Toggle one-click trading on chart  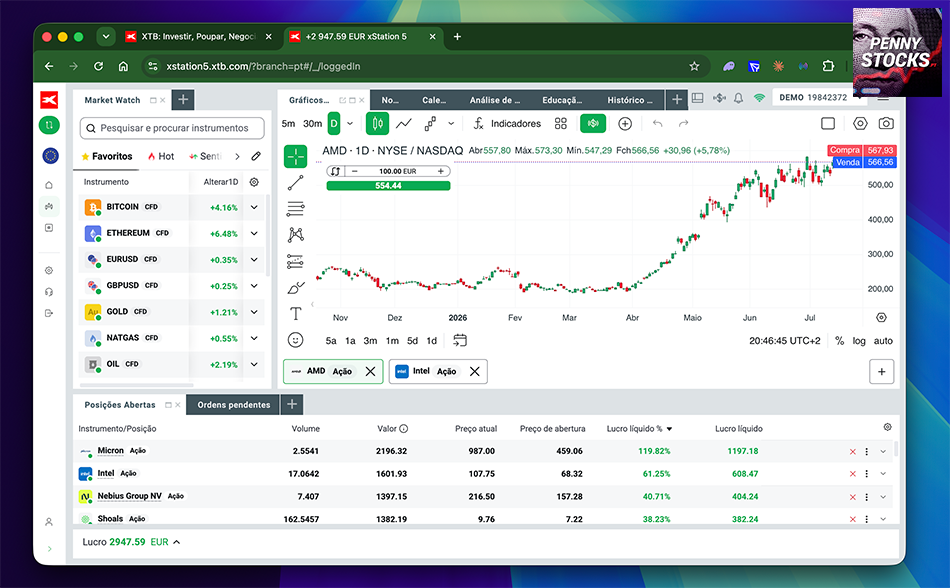pyautogui.click(x=593, y=124)
